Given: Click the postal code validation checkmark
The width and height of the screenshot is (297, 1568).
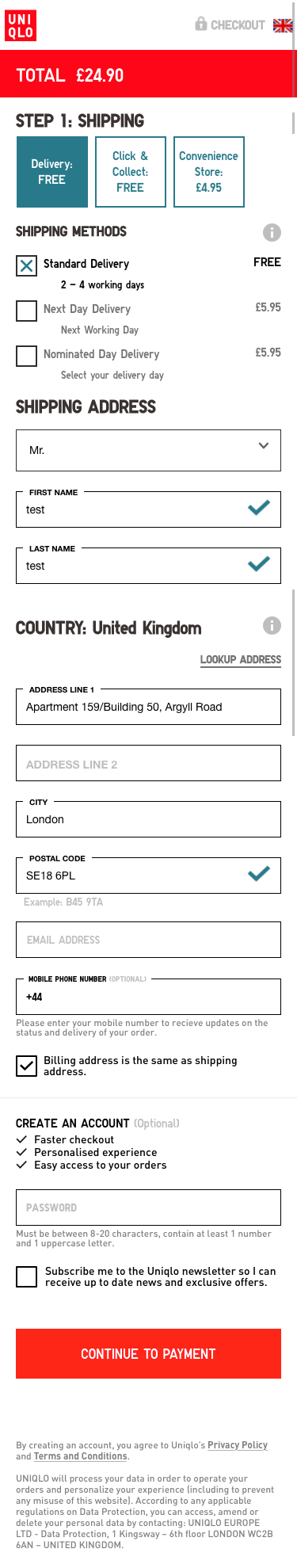Looking at the screenshot, I should coord(259,874).
